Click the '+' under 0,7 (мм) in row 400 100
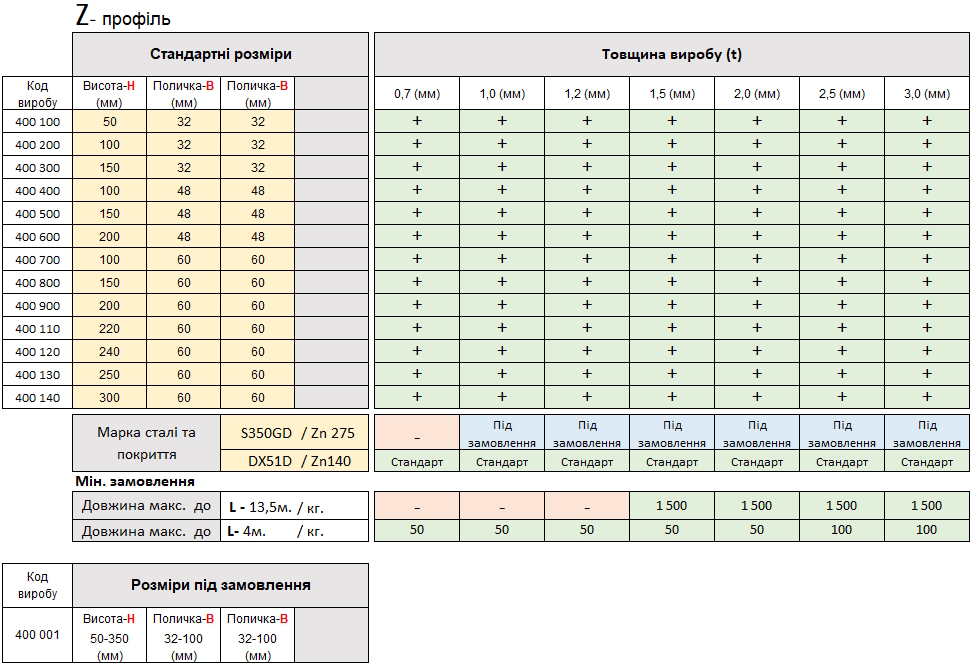 click(417, 121)
